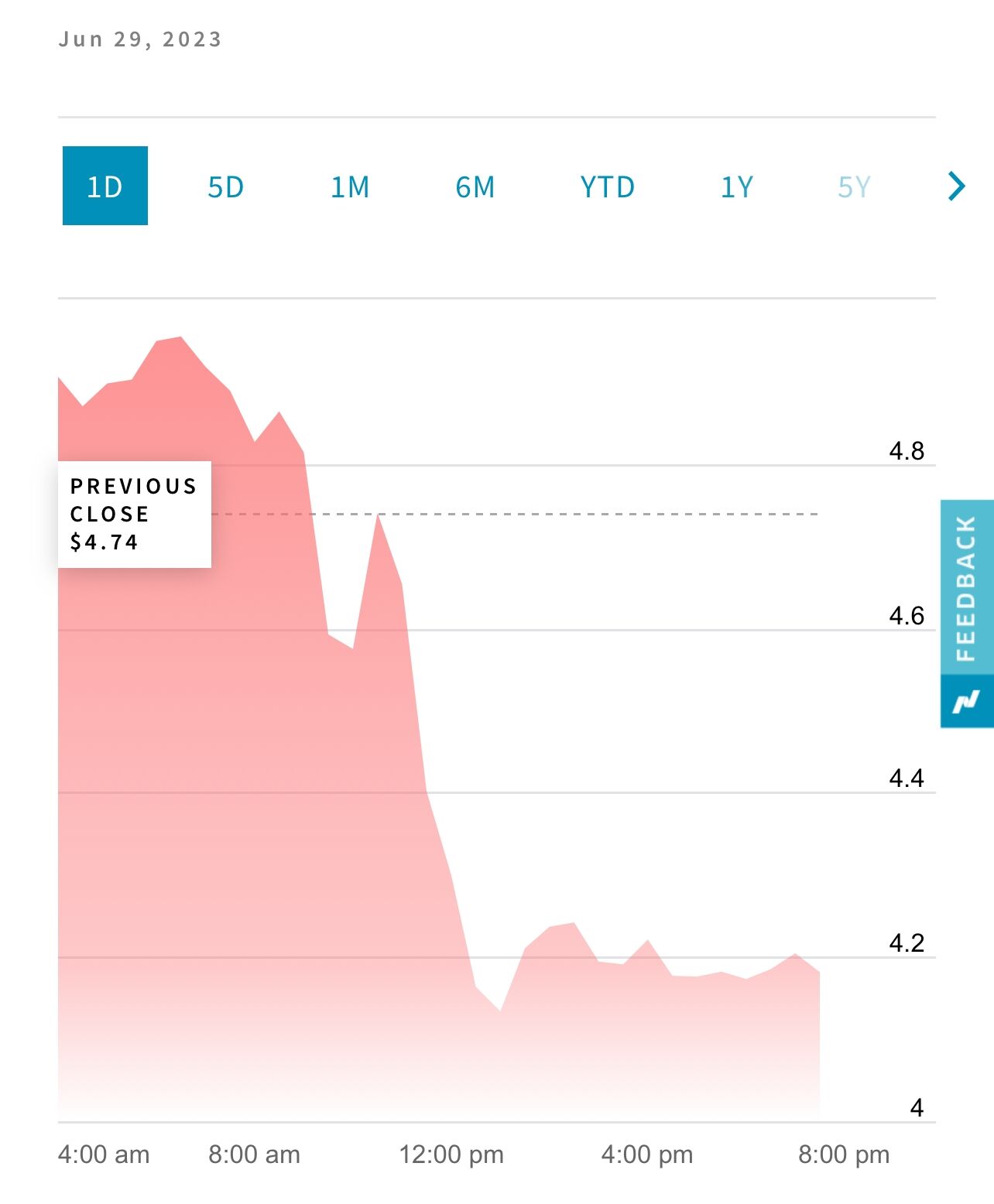The width and height of the screenshot is (994, 1204).
Task: Open the 6M chart view
Action: (475, 187)
